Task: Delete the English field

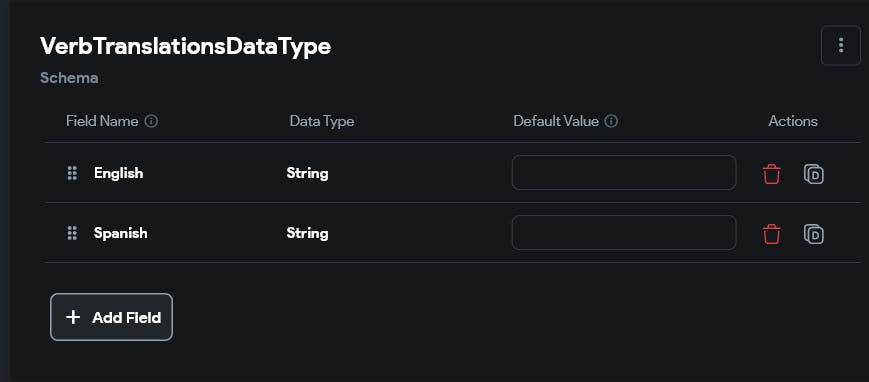Action: click(771, 174)
